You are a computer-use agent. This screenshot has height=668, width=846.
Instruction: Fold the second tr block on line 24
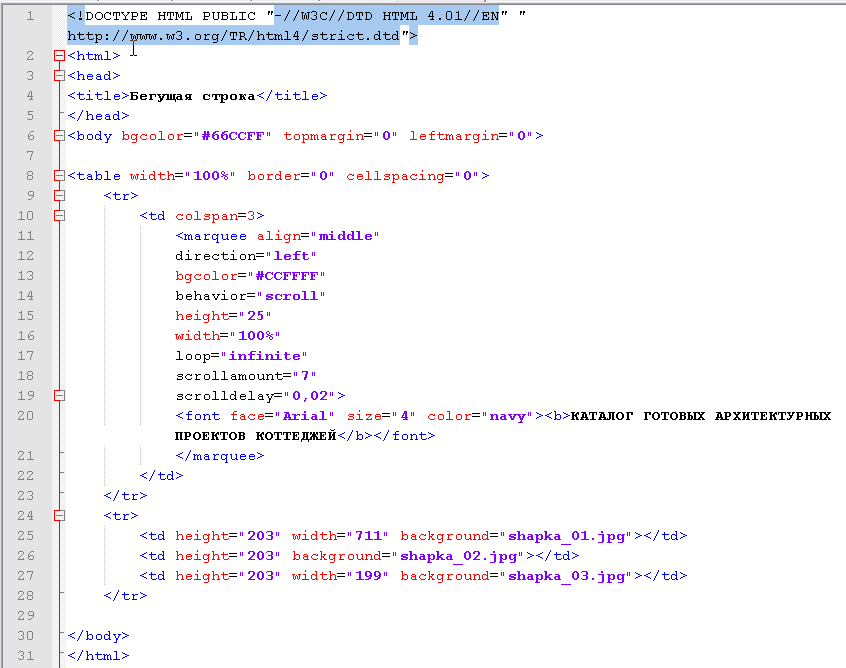pos(59,516)
